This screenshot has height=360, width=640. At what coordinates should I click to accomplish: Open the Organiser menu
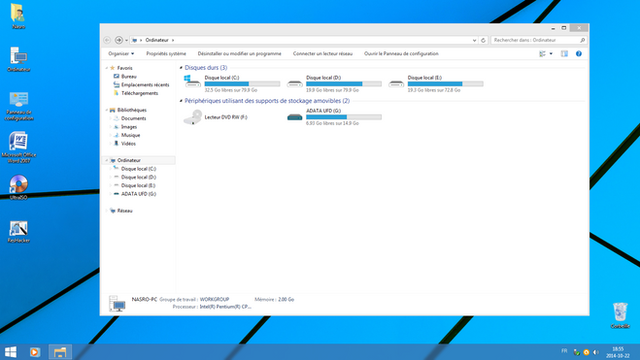coord(121,54)
